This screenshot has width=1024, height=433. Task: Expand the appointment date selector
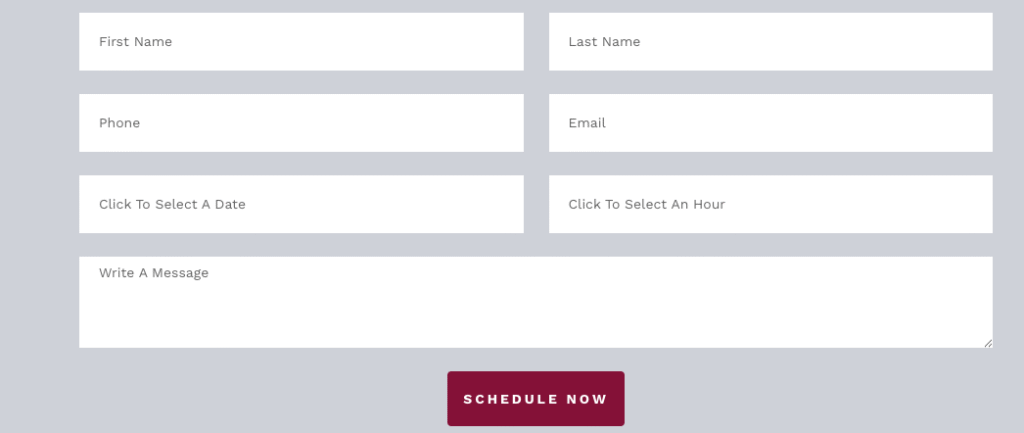pos(301,204)
